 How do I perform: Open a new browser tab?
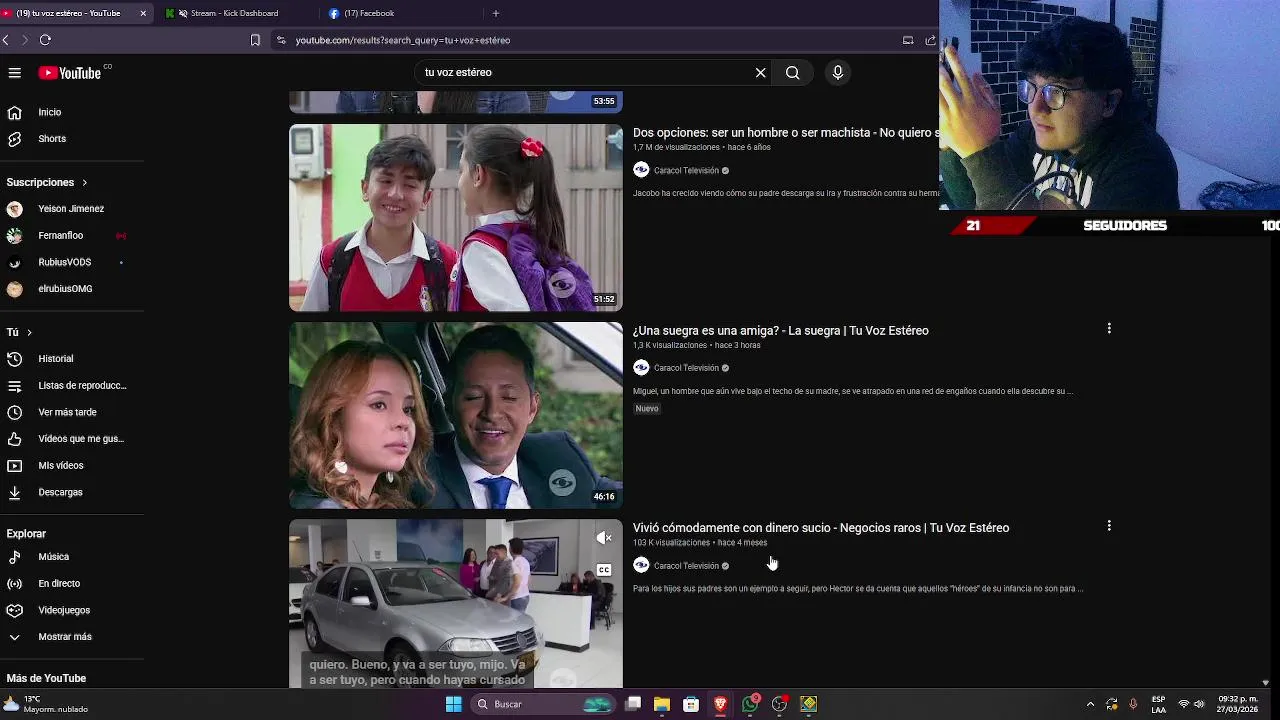pos(495,13)
